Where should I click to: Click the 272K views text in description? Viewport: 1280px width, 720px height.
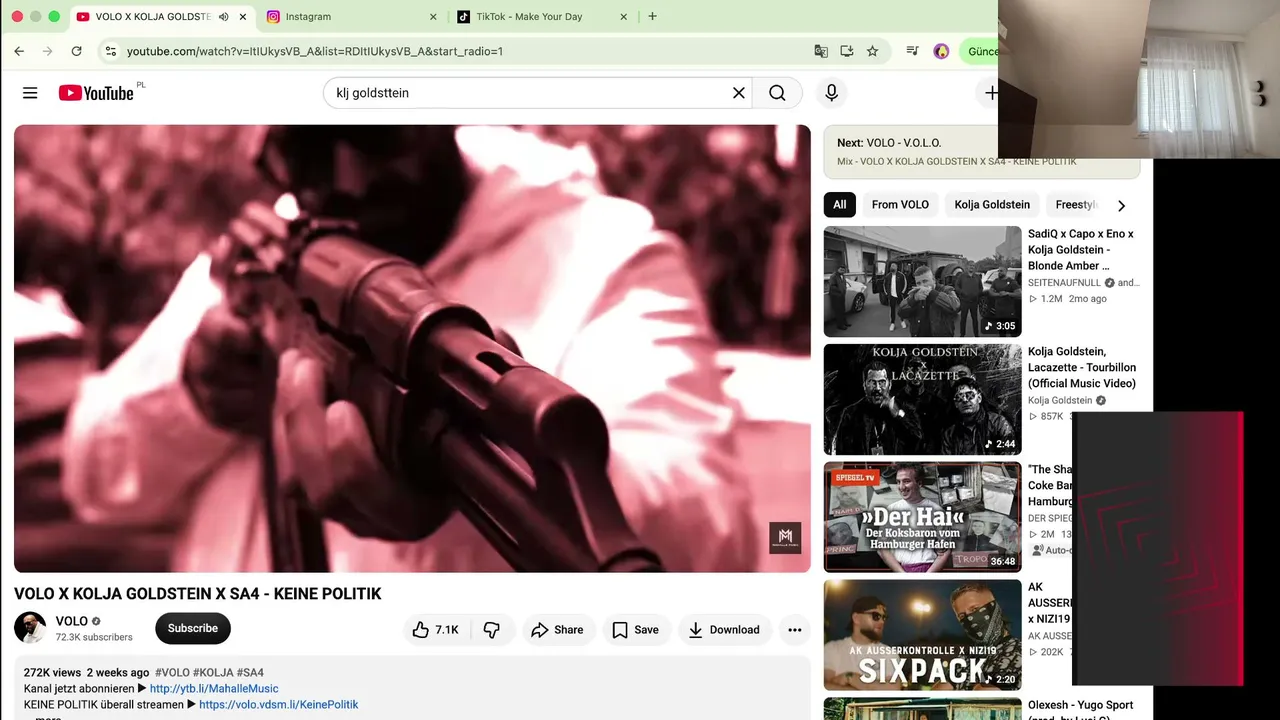52,673
